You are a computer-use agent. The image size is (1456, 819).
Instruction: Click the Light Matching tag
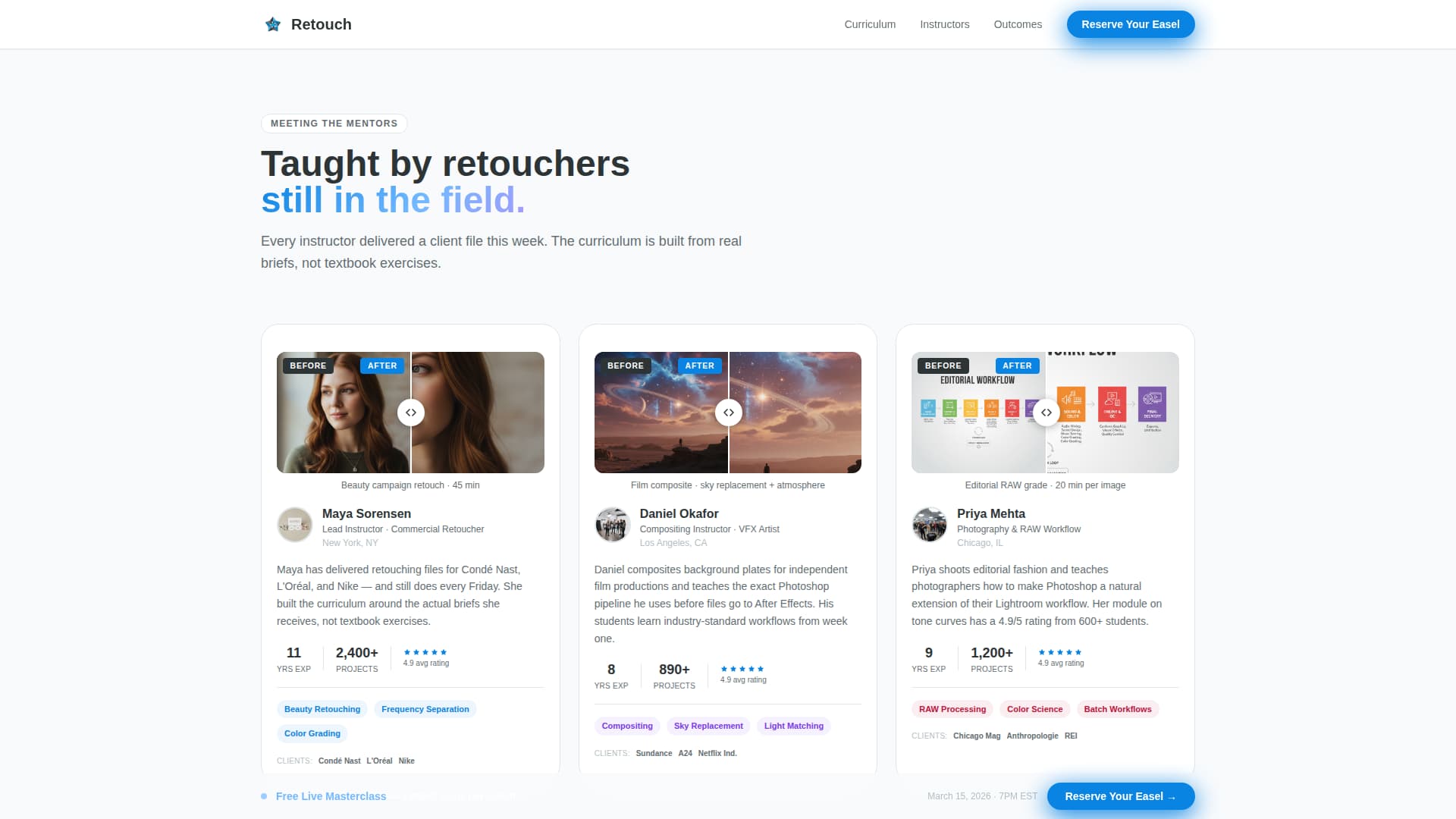[794, 726]
